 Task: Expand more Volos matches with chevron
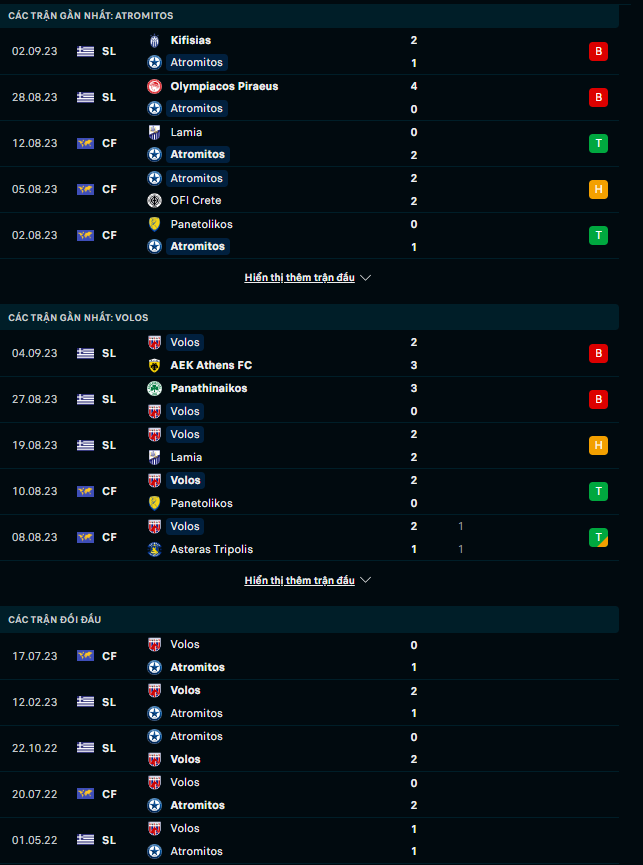(x=365, y=580)
